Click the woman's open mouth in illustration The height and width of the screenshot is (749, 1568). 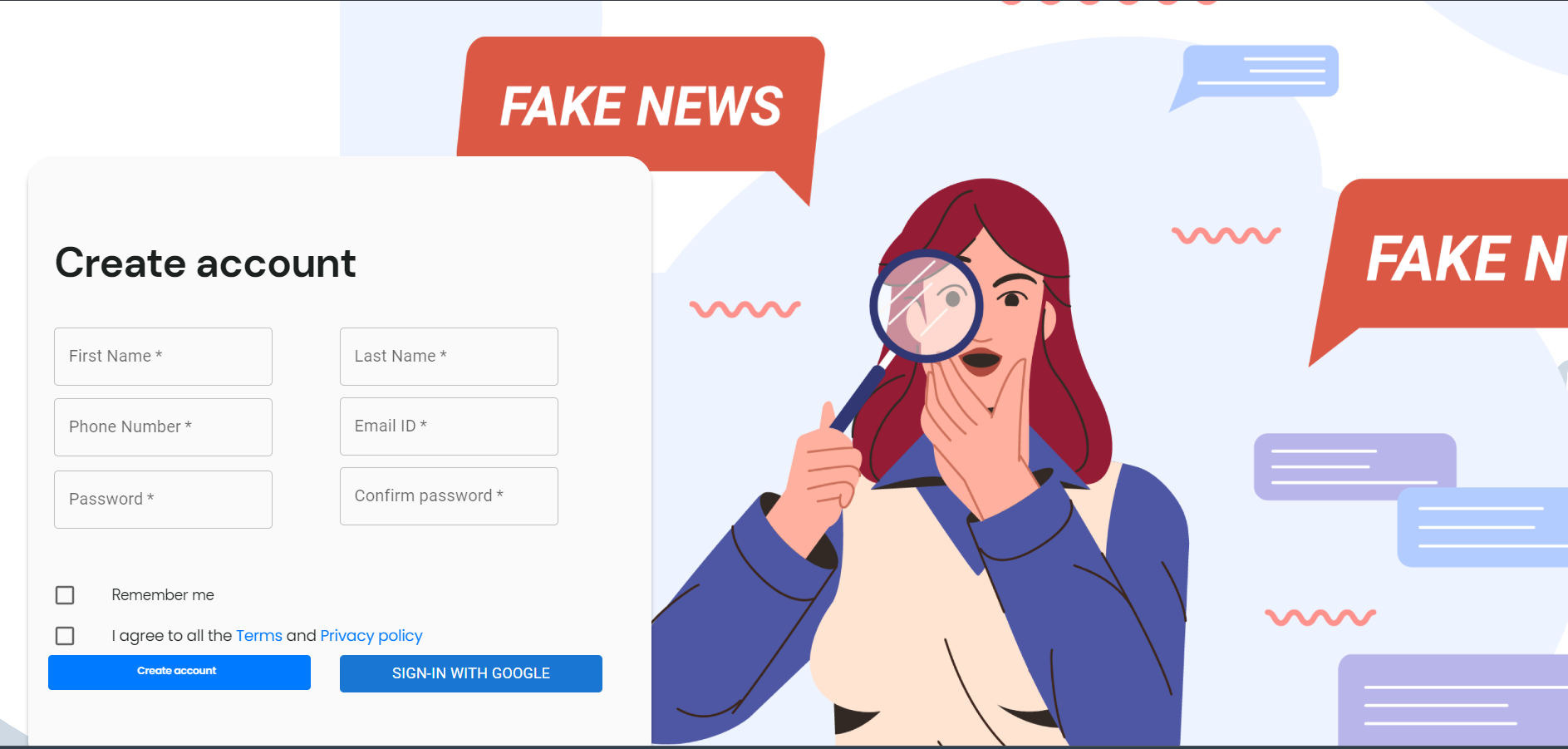coord(981,361)
